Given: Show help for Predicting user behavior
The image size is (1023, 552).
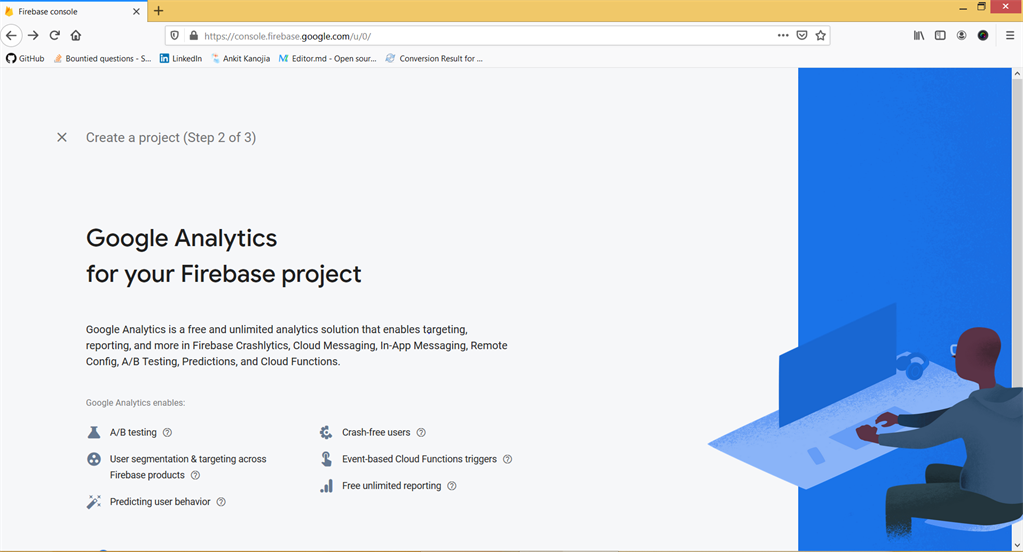Looking at the screenshot, I should tap(221, 502).
